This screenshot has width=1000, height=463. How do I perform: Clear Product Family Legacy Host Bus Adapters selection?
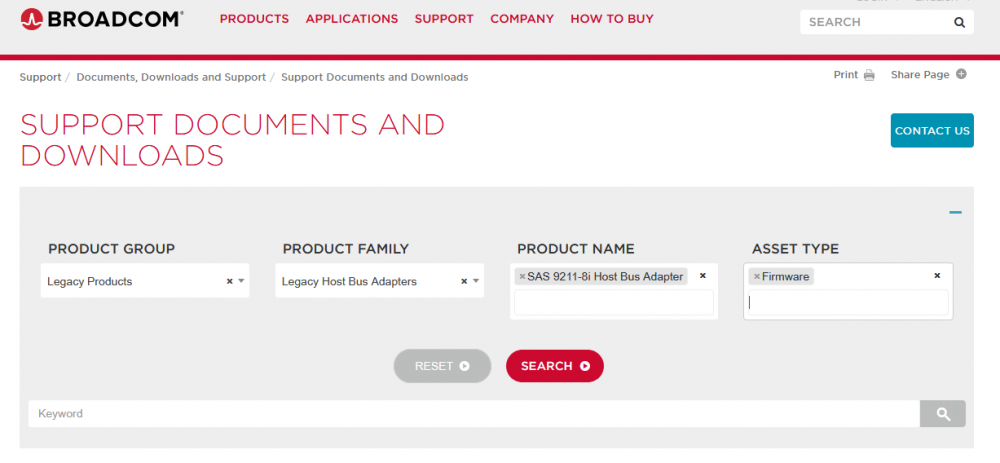464,281
